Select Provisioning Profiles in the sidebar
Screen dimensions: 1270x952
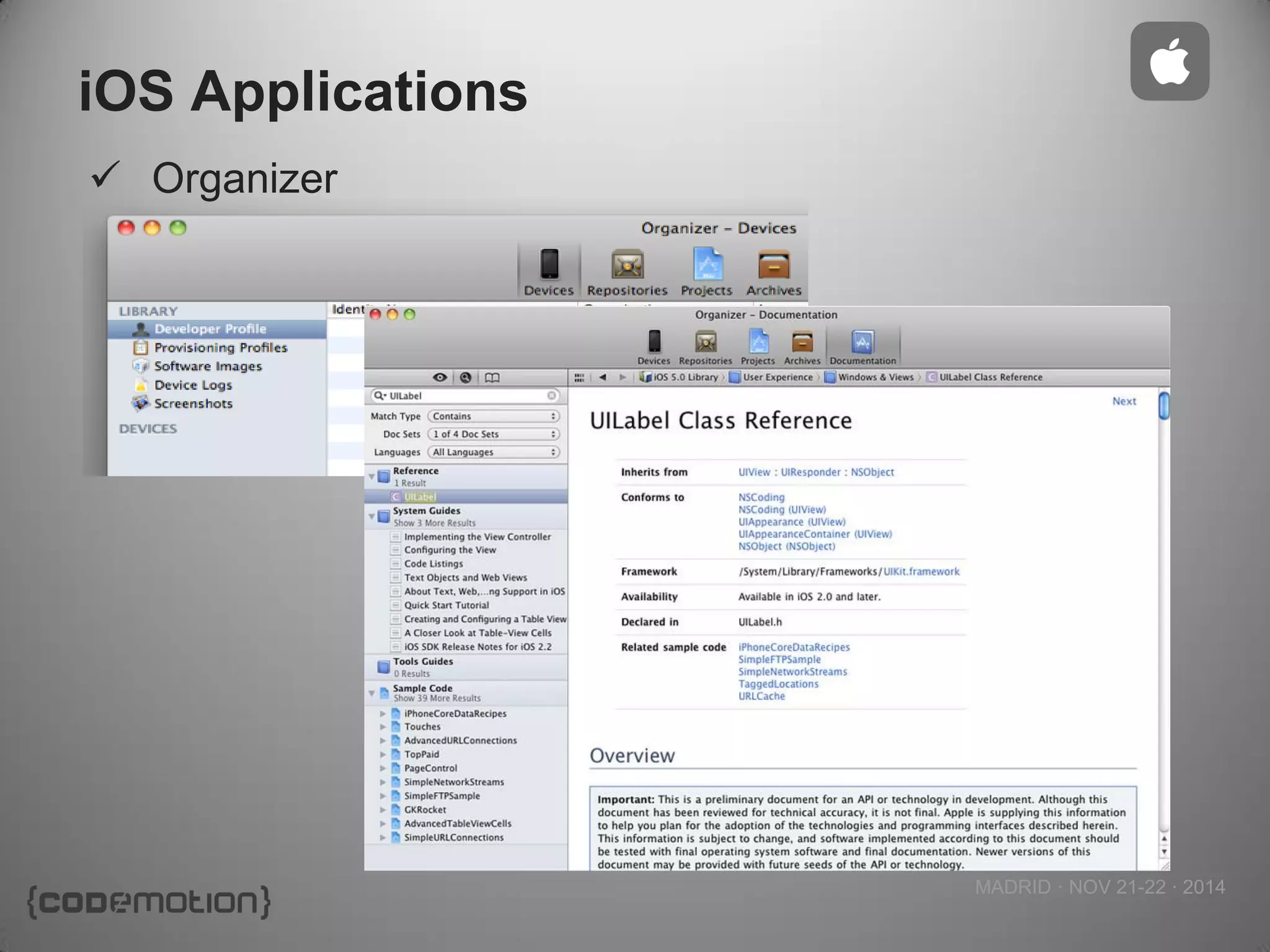217,348
